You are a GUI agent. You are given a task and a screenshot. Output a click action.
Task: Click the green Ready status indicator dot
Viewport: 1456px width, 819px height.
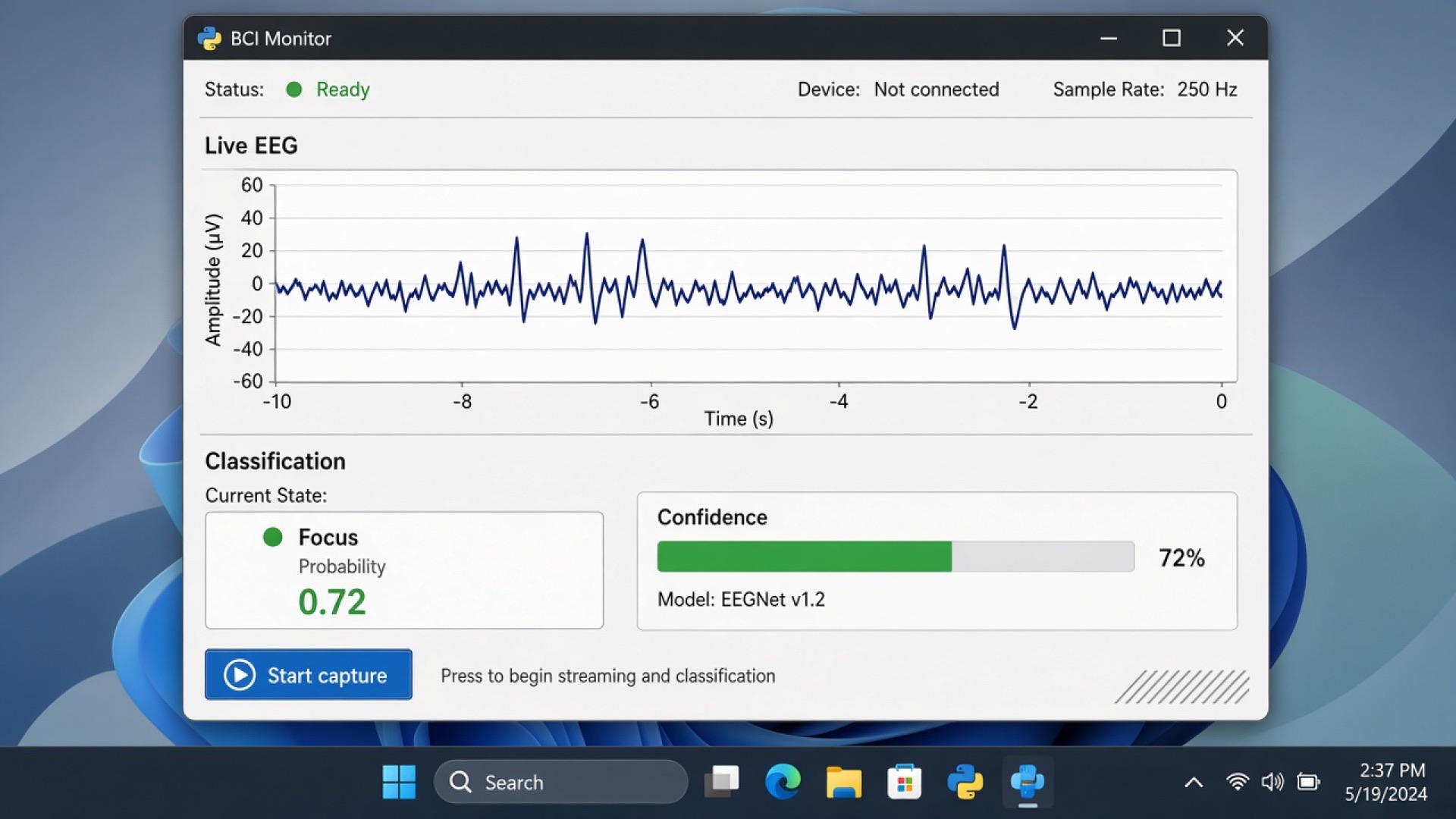click(x=294, y=89)
